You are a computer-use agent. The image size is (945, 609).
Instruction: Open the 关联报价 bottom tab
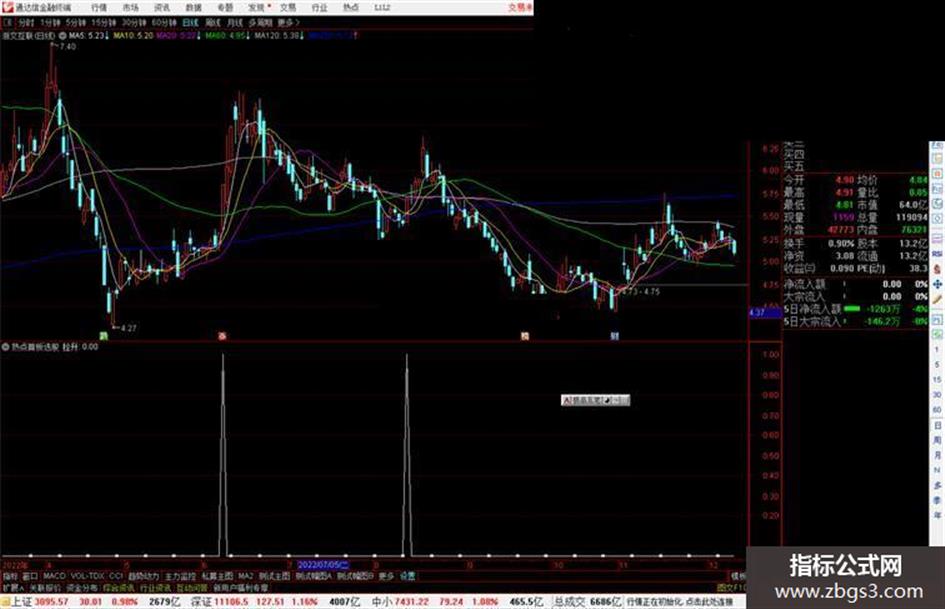45,587
